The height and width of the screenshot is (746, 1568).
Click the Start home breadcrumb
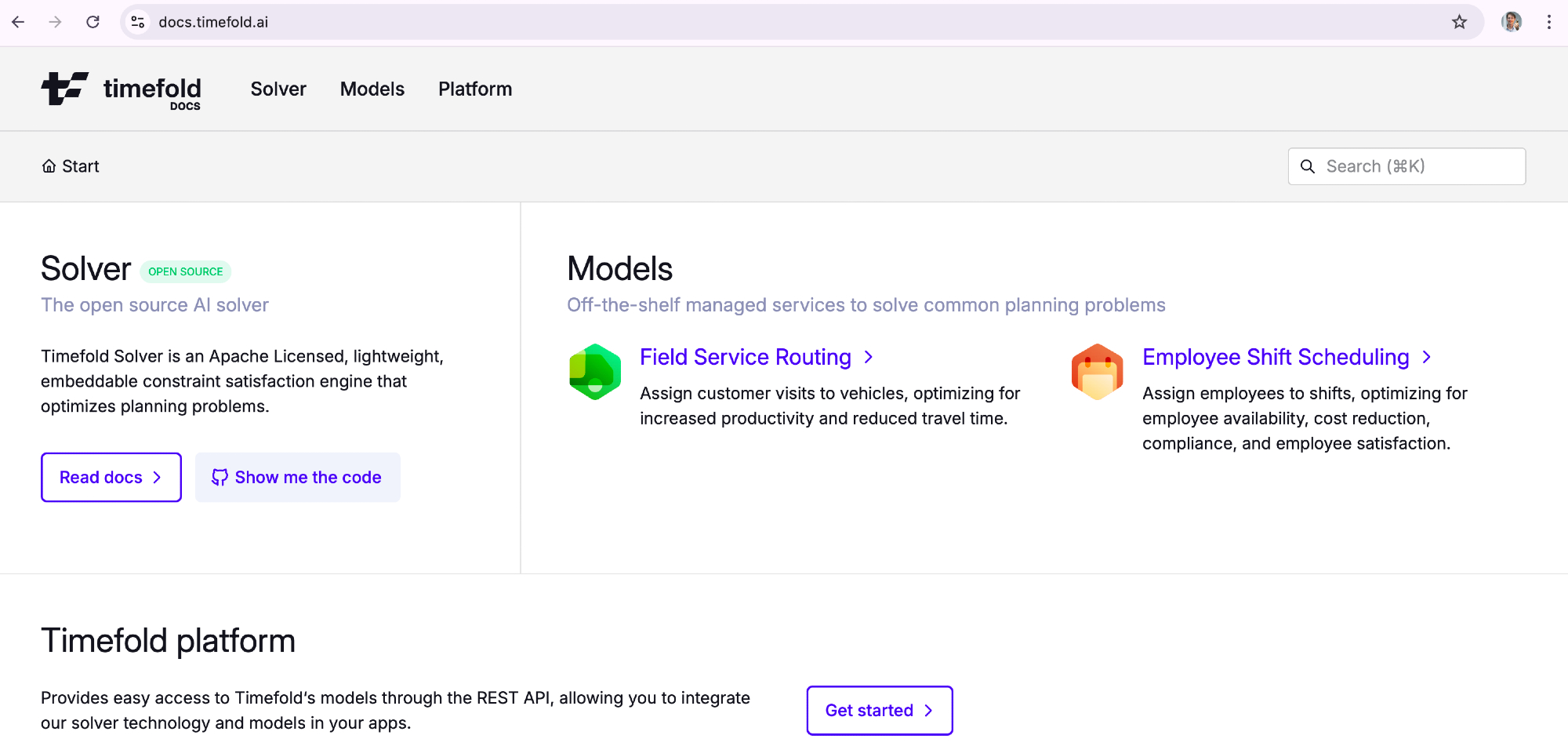point(71,166)
